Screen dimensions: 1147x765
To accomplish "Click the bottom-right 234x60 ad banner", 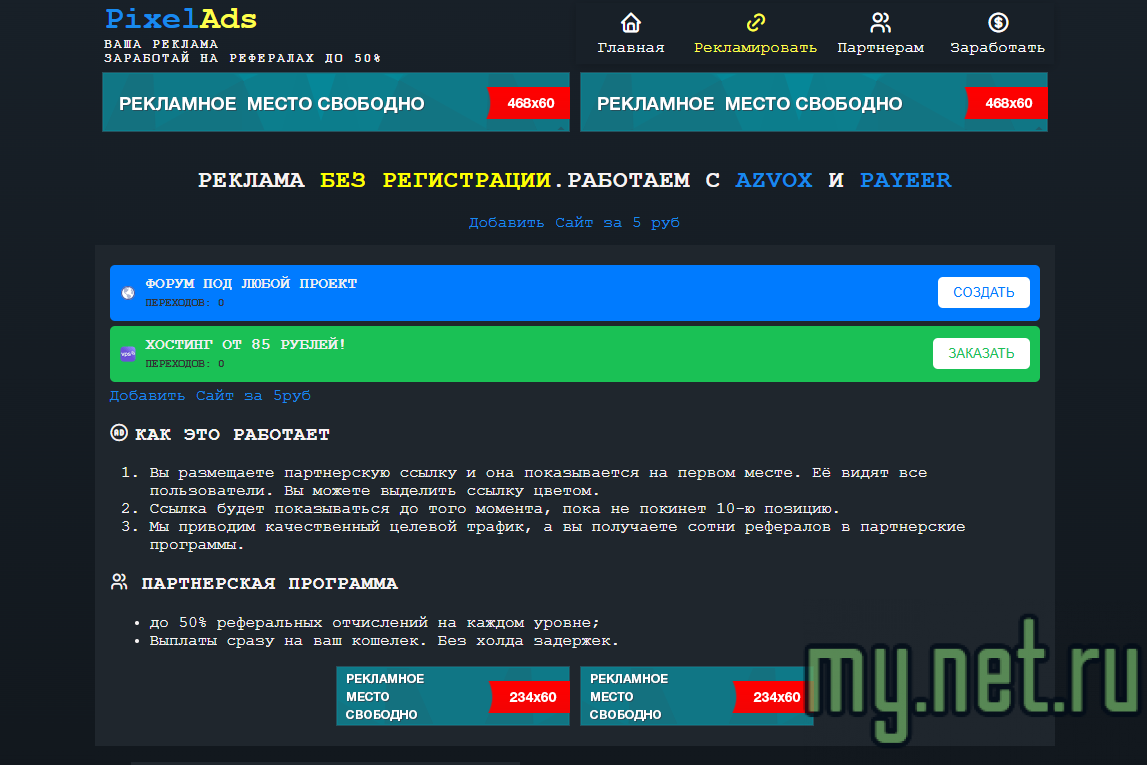I will 696,696.
